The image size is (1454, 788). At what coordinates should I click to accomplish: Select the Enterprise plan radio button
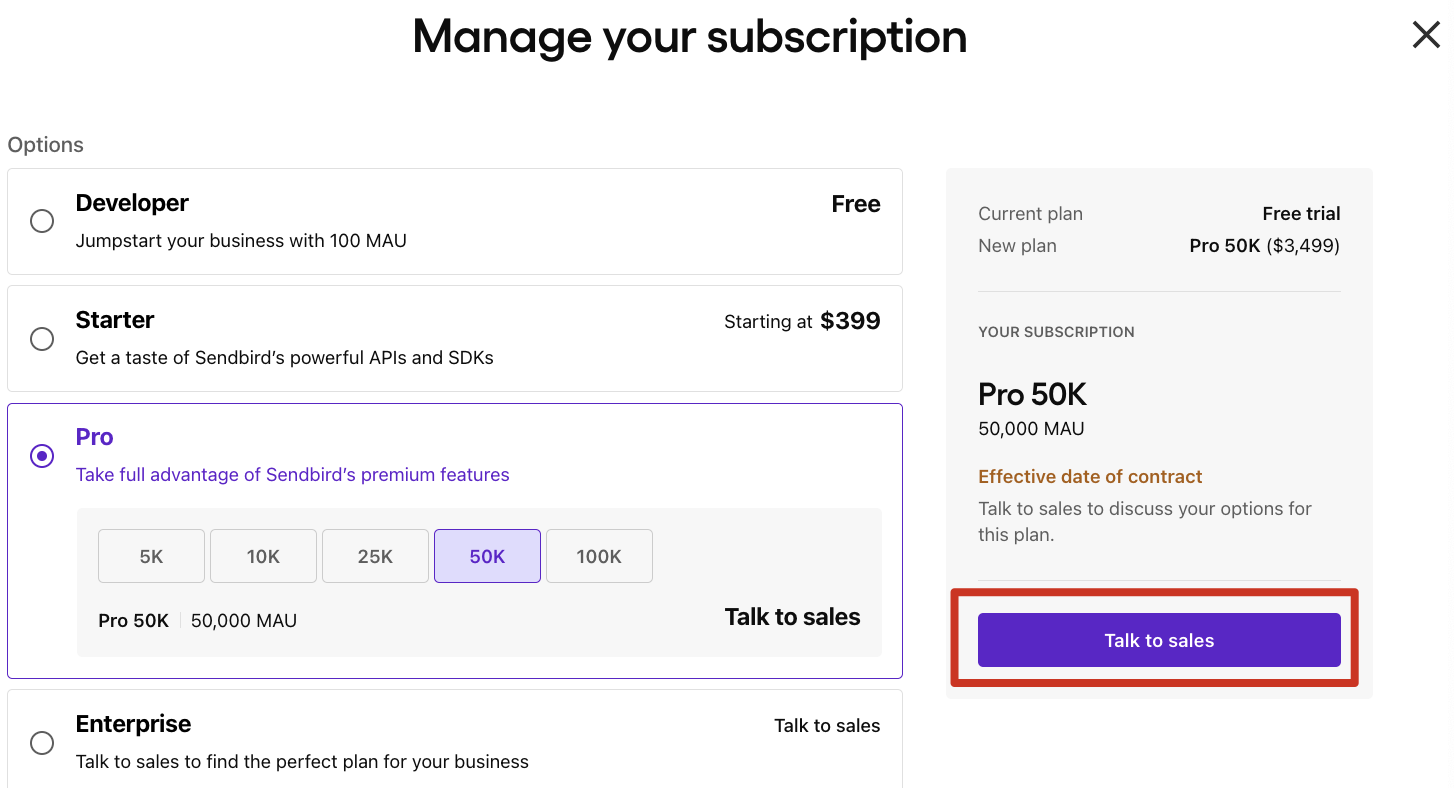click(42, 743)
